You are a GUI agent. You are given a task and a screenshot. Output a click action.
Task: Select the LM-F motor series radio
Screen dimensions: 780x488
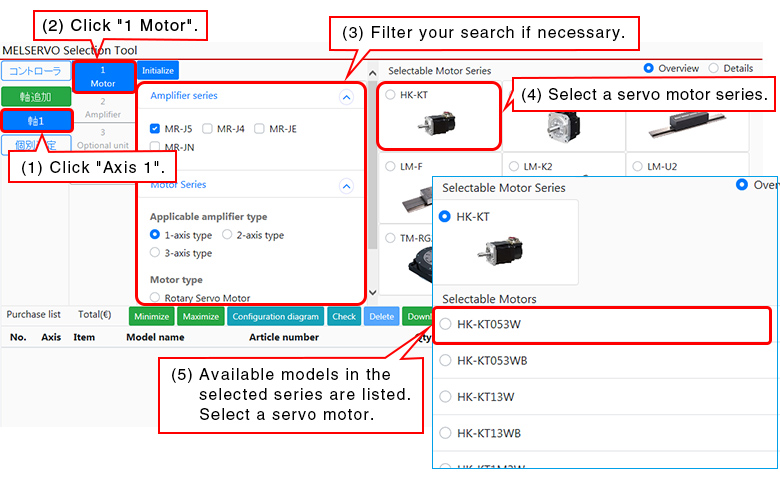(x=390, y=166)
